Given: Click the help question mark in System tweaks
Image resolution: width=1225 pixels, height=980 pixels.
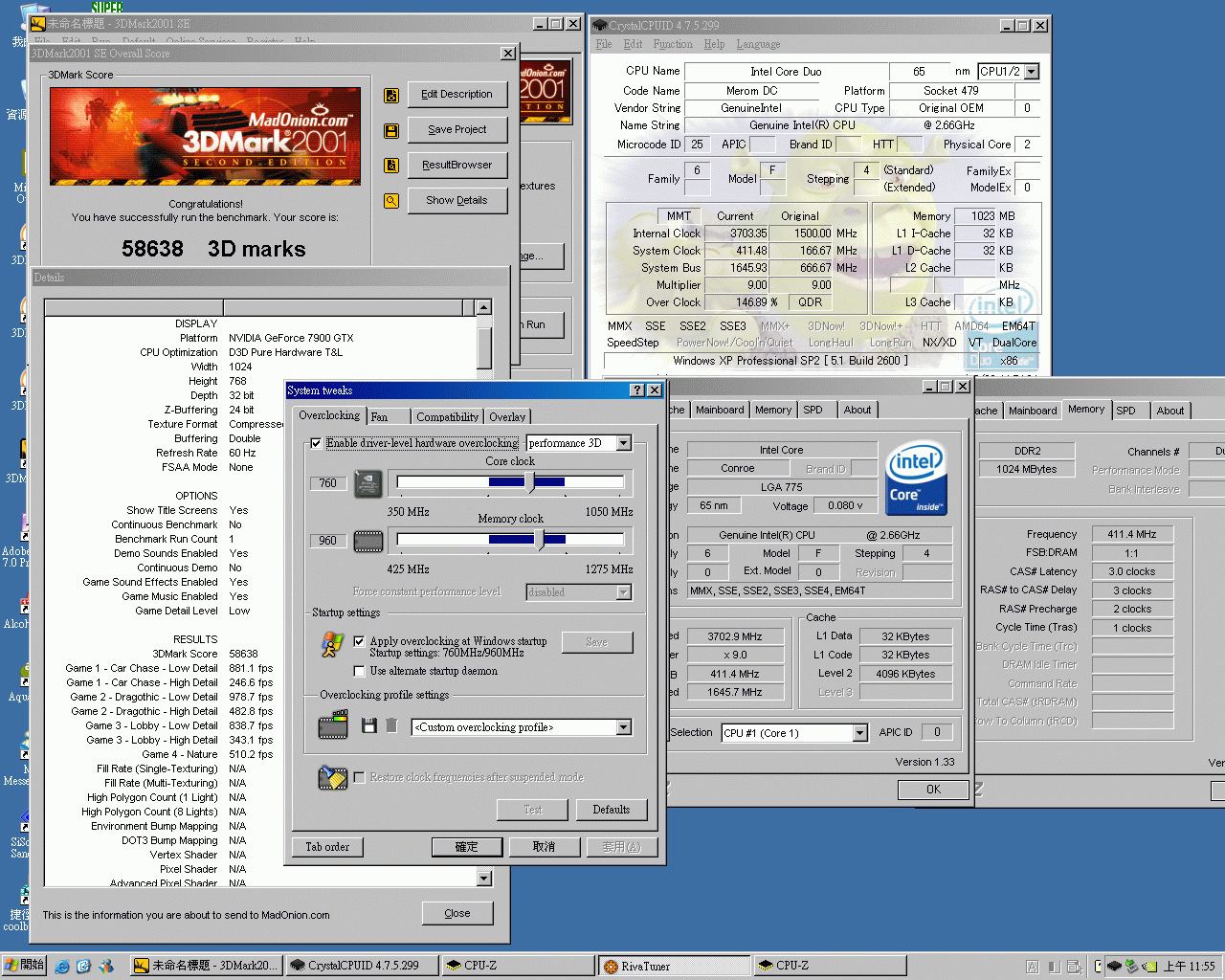Looking at the screenshot, I should click(637, 390).
